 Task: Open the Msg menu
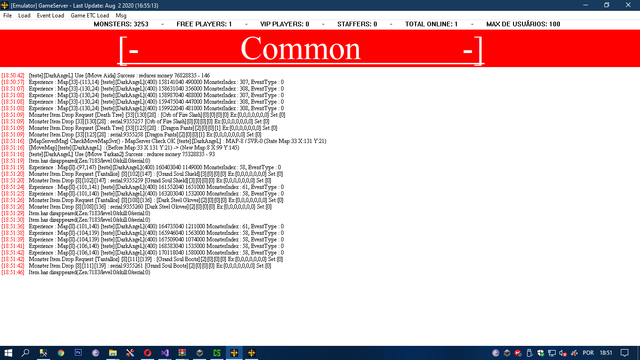121,16
